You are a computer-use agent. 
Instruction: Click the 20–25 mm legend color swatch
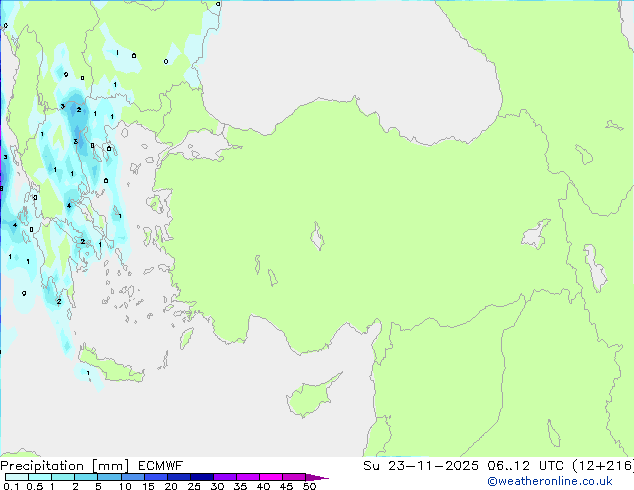pos(178,477)
